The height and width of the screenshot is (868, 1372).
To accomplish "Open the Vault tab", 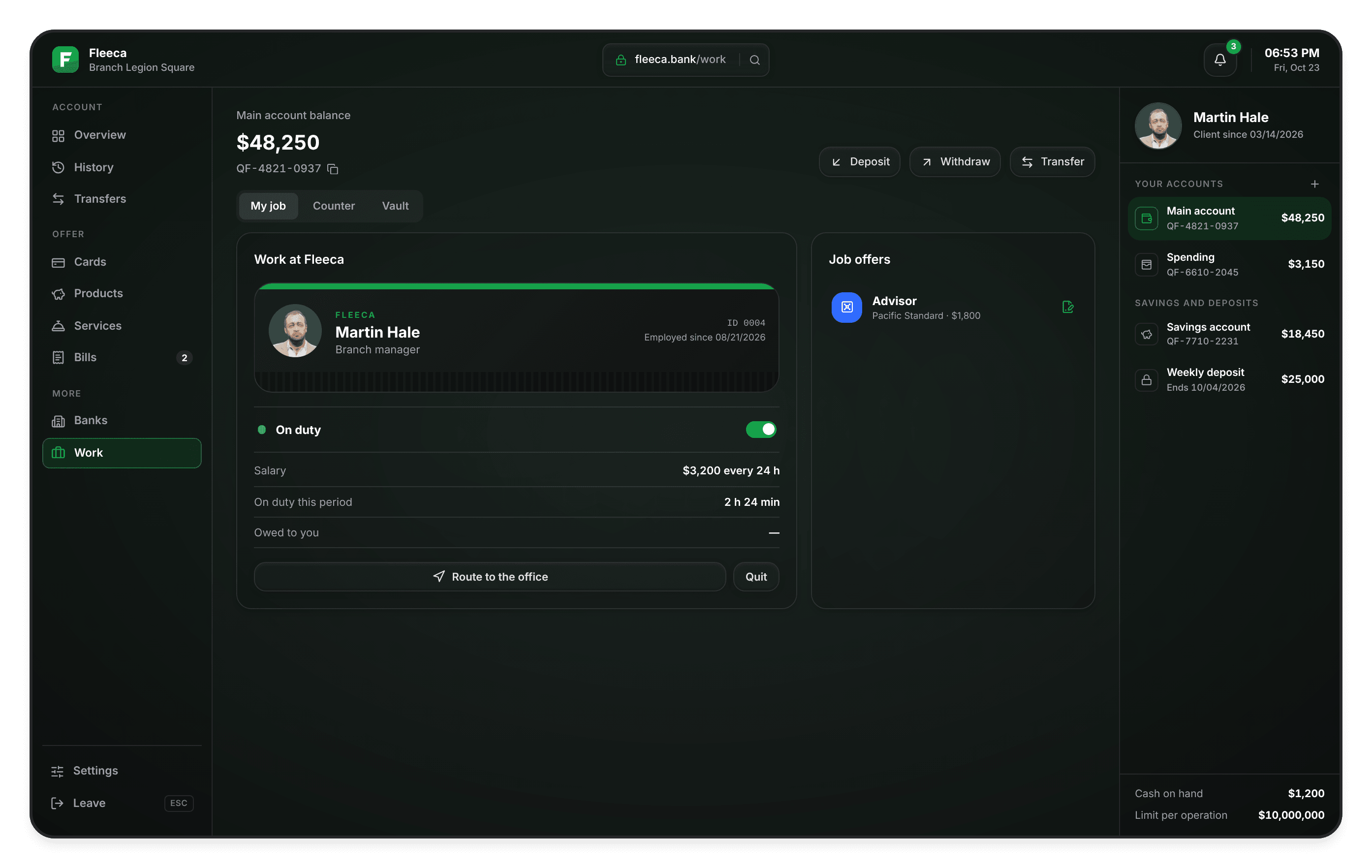I will point(395,206).
